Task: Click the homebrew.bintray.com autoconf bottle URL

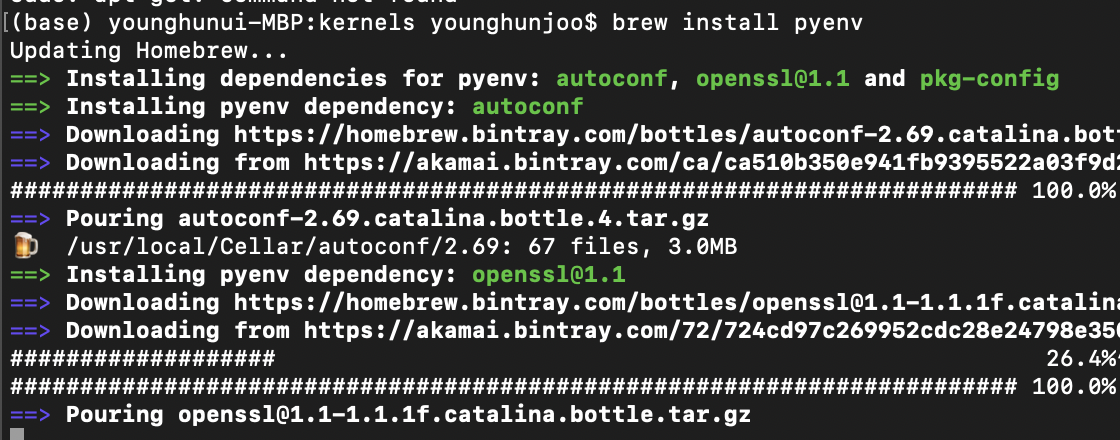Action: point(676,135)
